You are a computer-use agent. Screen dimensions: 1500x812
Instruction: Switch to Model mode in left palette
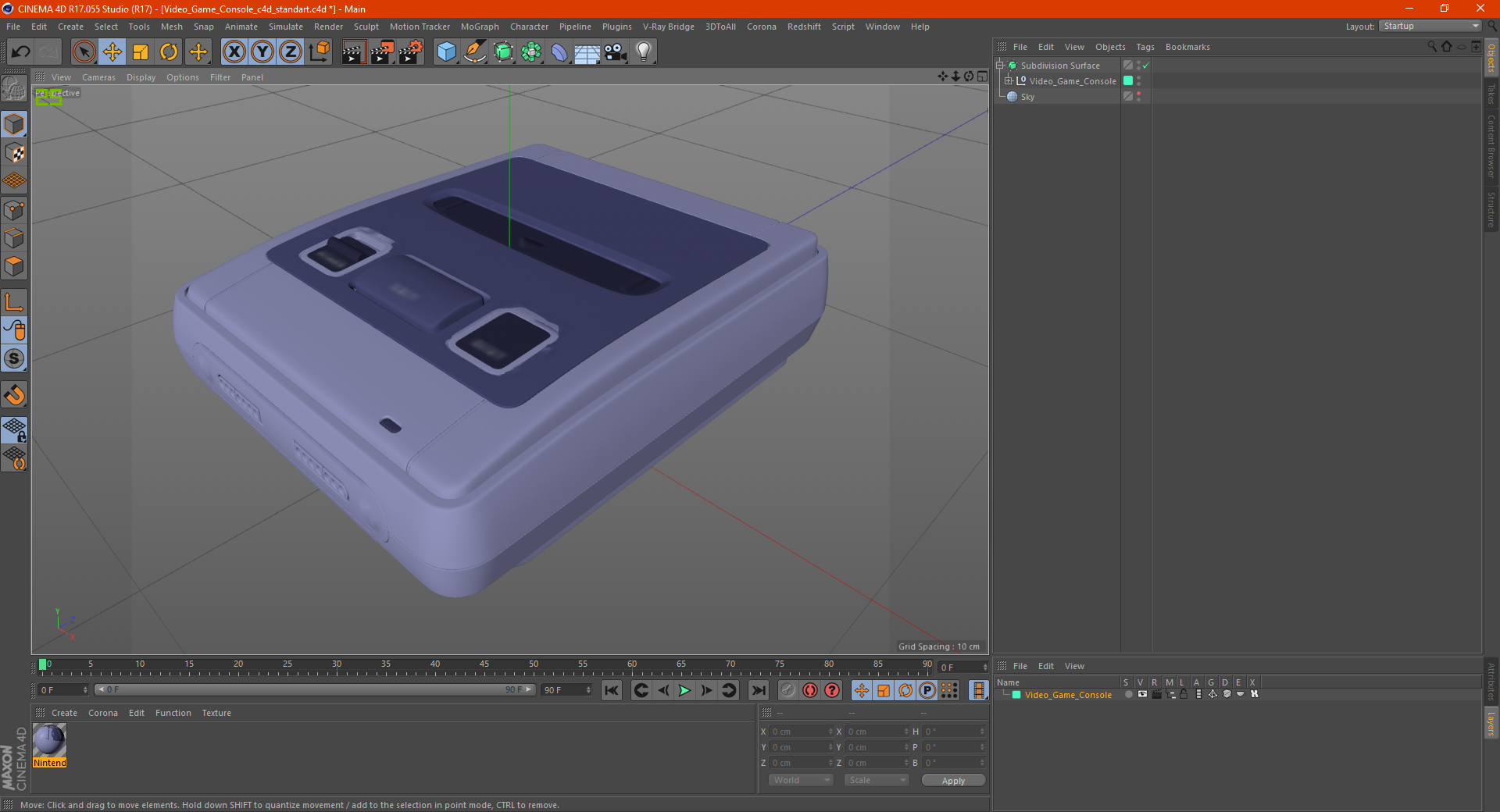[14, 125]
